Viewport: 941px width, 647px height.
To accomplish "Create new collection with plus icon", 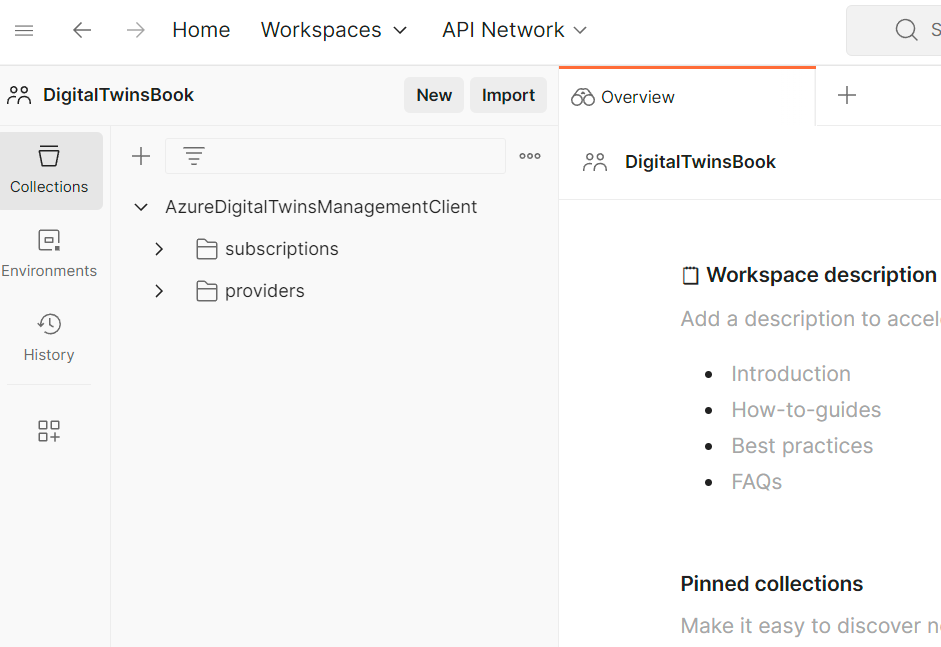I will tap(141, 156).
